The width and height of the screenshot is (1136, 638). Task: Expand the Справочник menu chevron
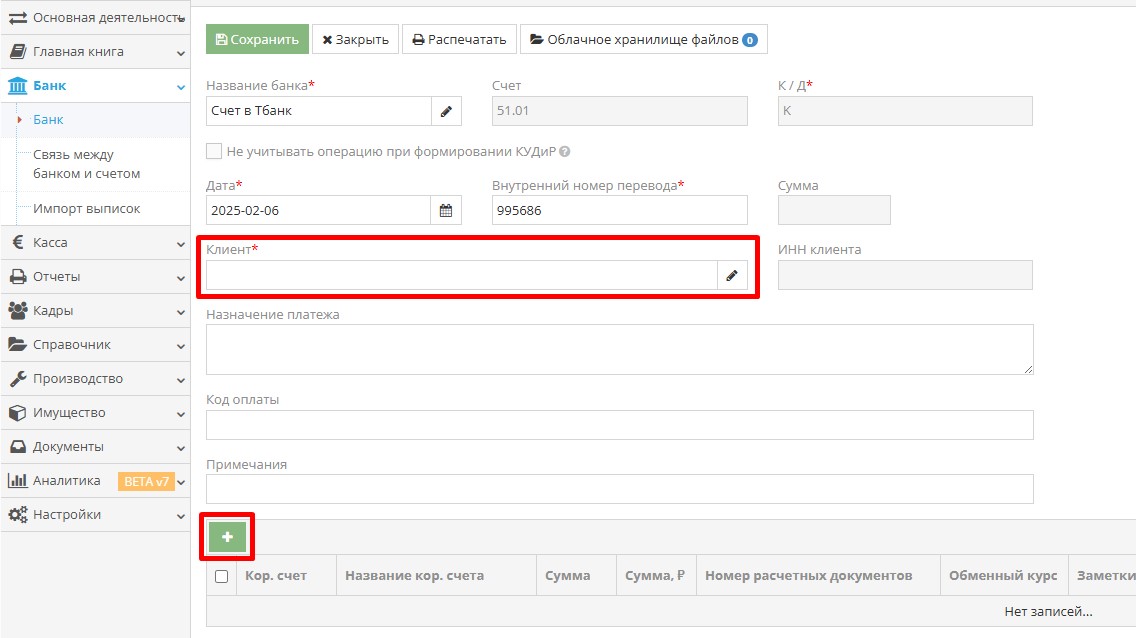(x=181, y=345)
